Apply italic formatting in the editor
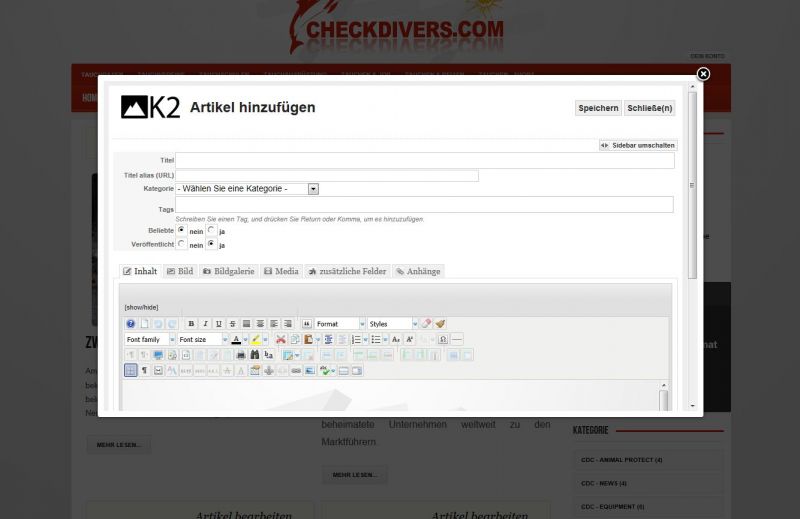This screenshot has height=519, width=800. point(205,324)
